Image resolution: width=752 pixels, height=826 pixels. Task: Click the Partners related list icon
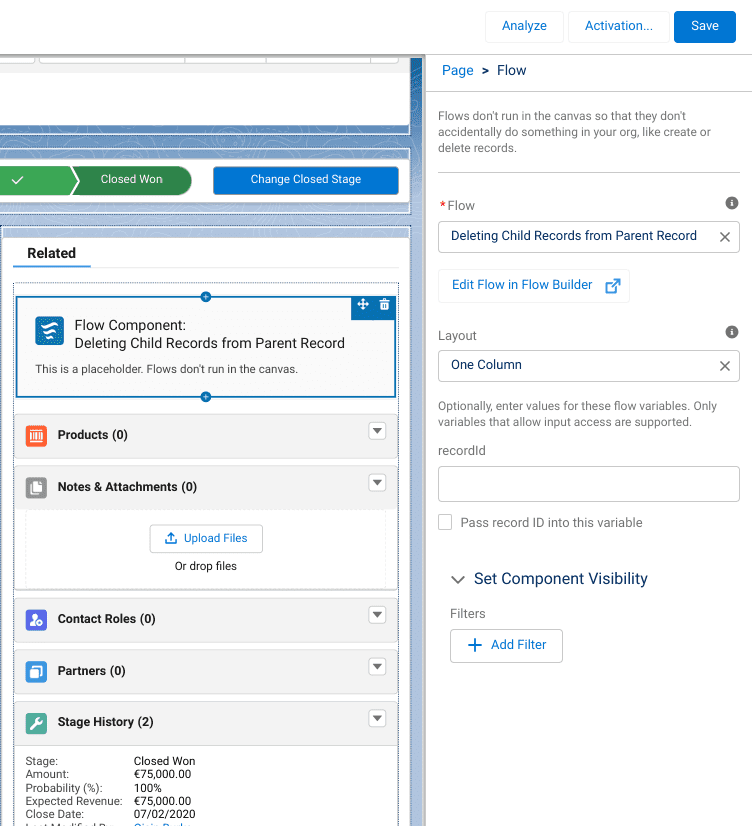pyautogui.click(x=36, y=672)
